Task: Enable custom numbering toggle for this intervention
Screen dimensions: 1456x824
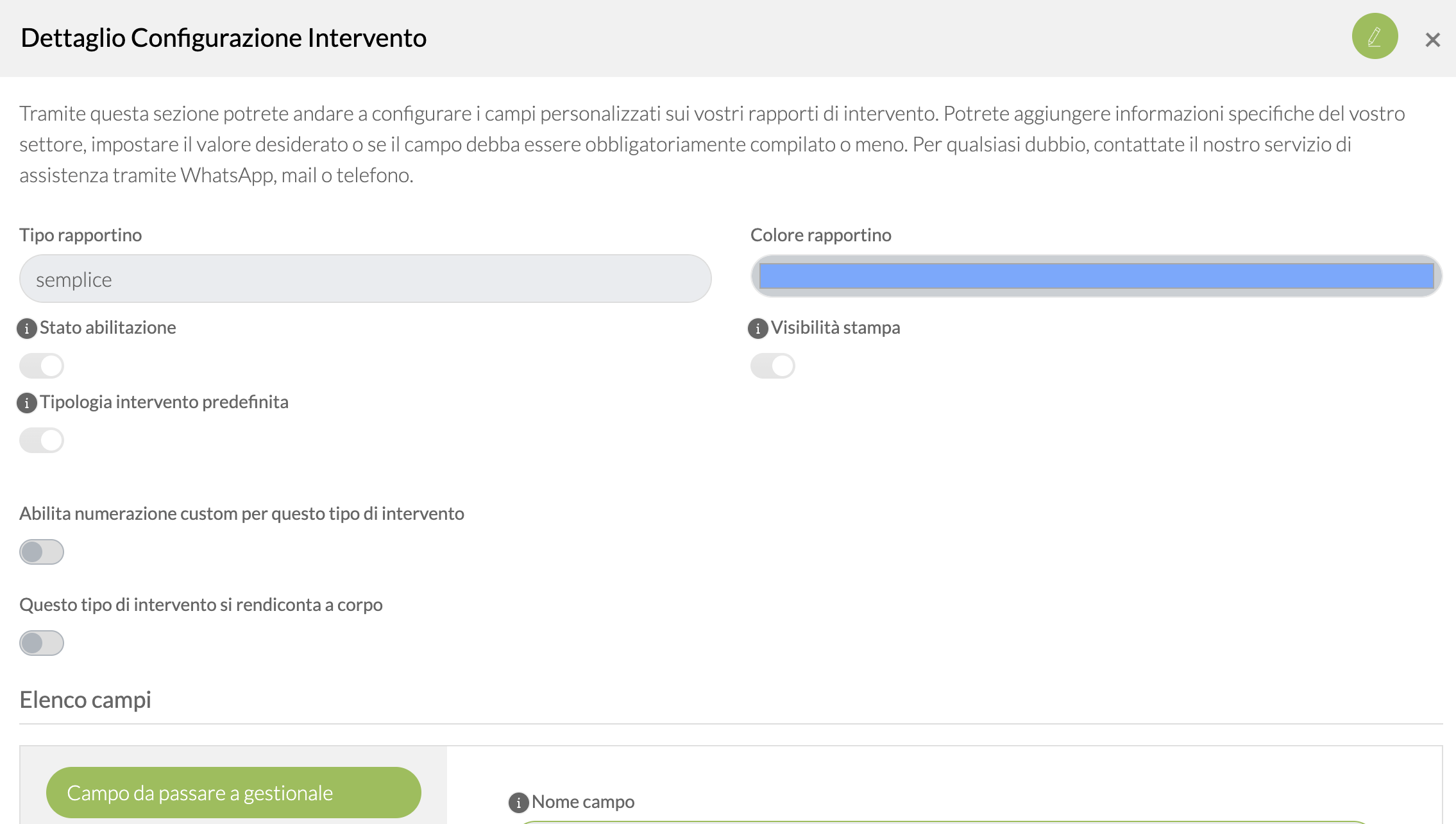Action: point(42,552)
